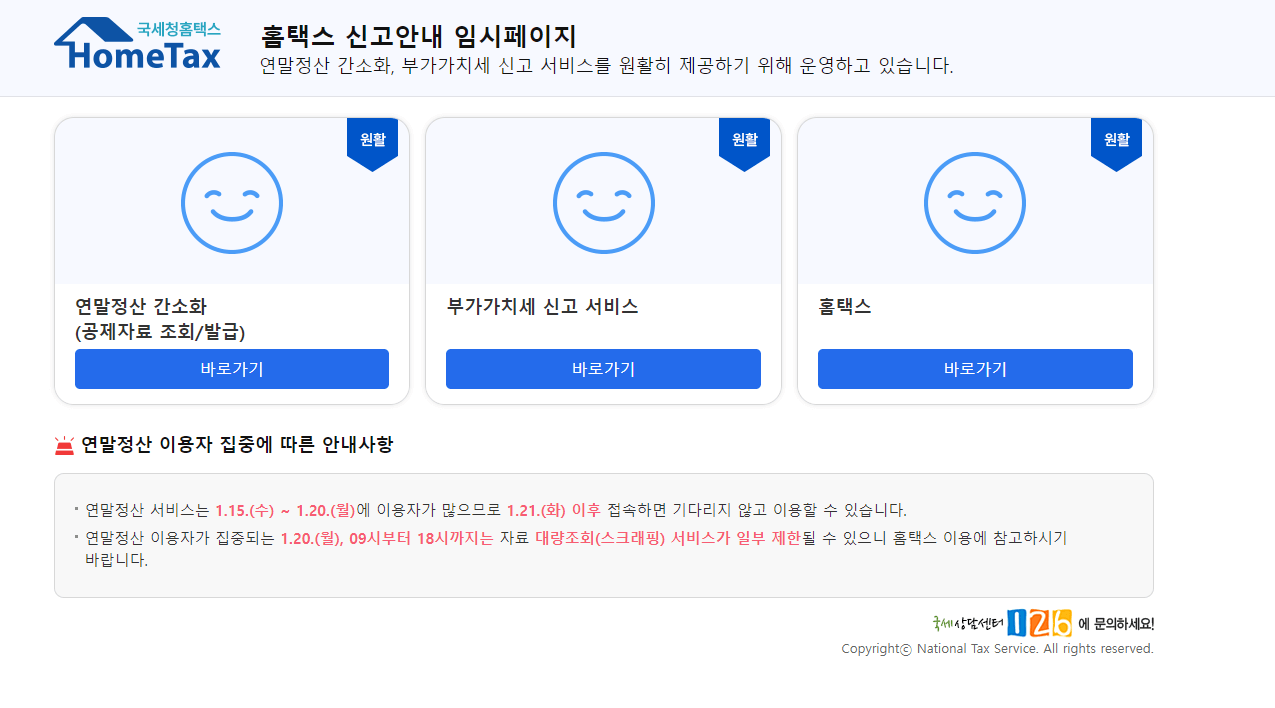Viewport: 1275px width, 708px height.
Task: Click the 126 call center logo
Action: 1039,623
